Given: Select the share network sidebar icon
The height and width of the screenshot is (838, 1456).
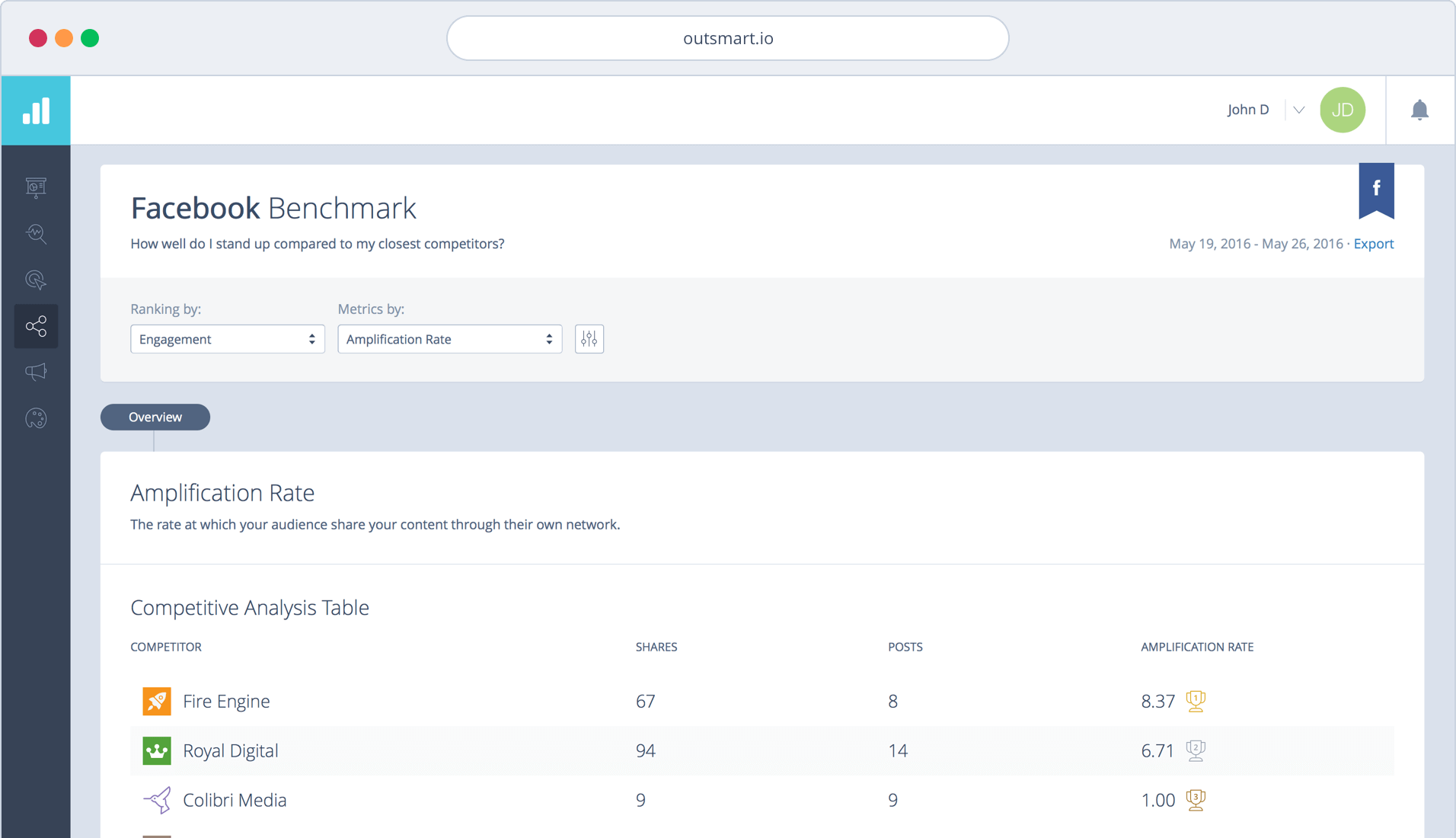Looking at the screenshot, I should 36,327.
